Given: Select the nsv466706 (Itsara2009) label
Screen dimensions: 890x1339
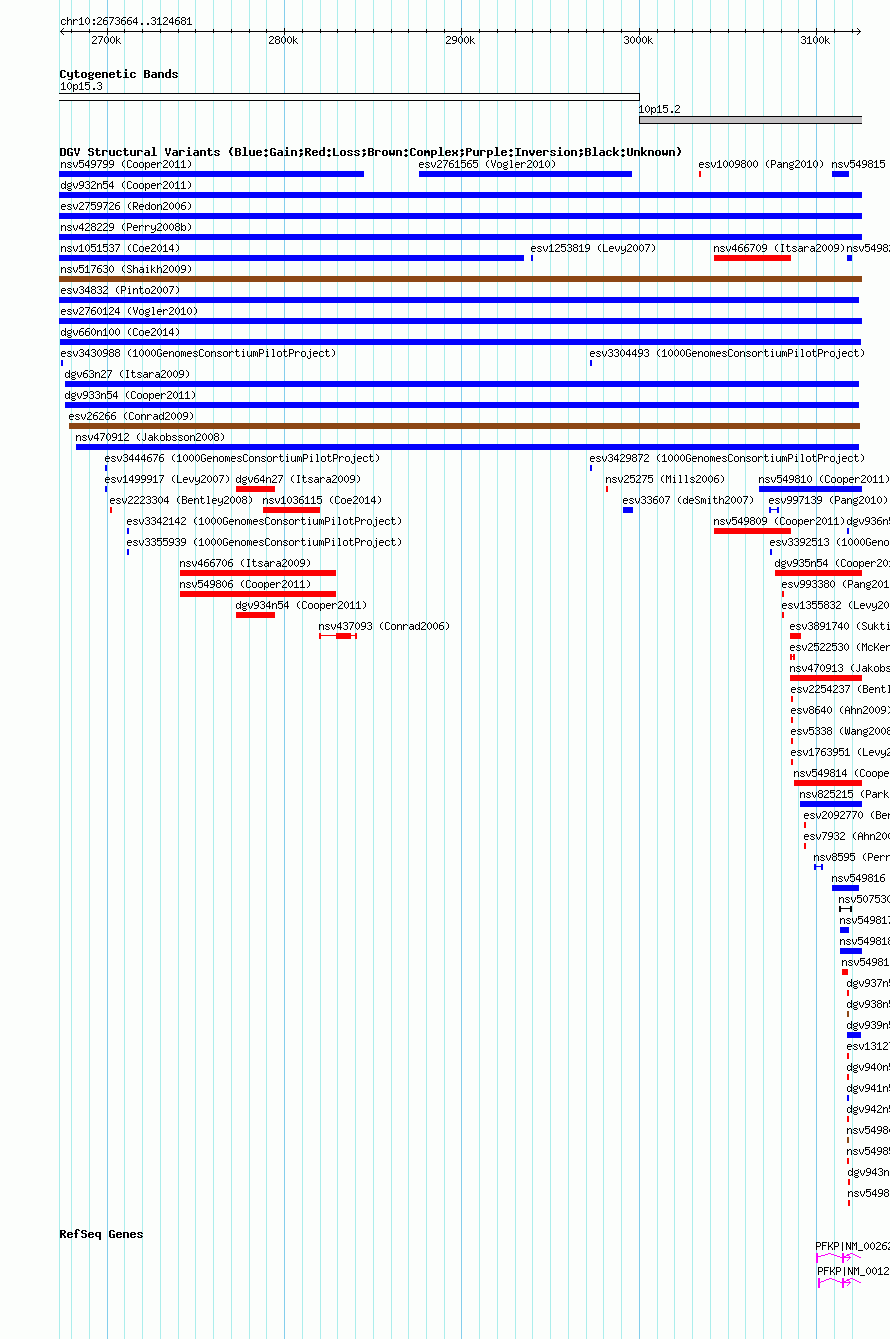Looking at the screenshot, I should pyautogui.click(x=245, y=563).
